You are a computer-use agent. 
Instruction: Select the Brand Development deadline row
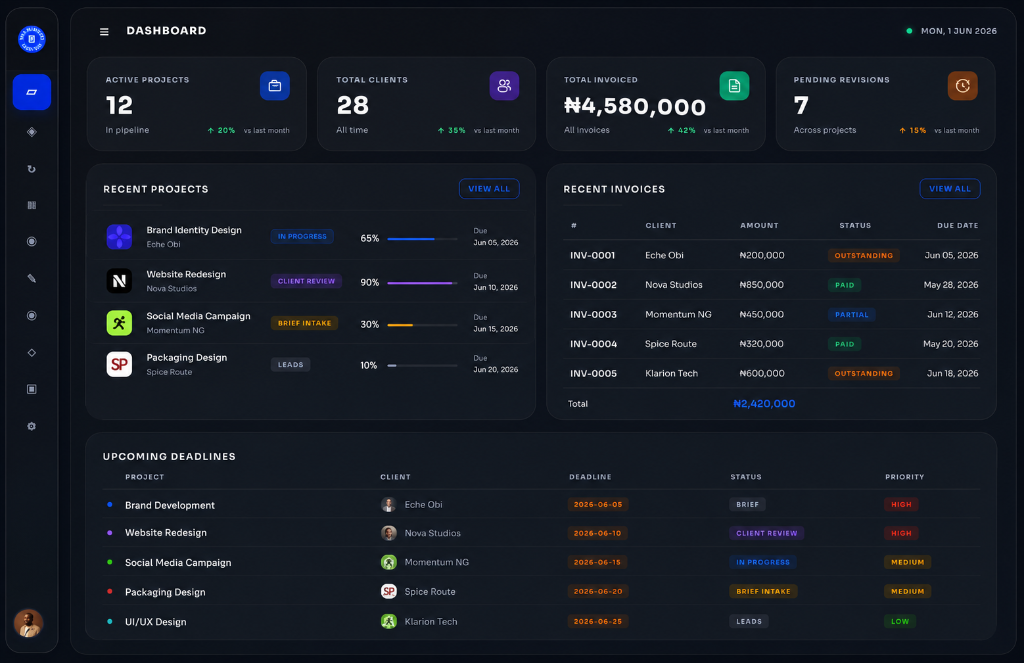pyautogui.click(x=541, y=504)
